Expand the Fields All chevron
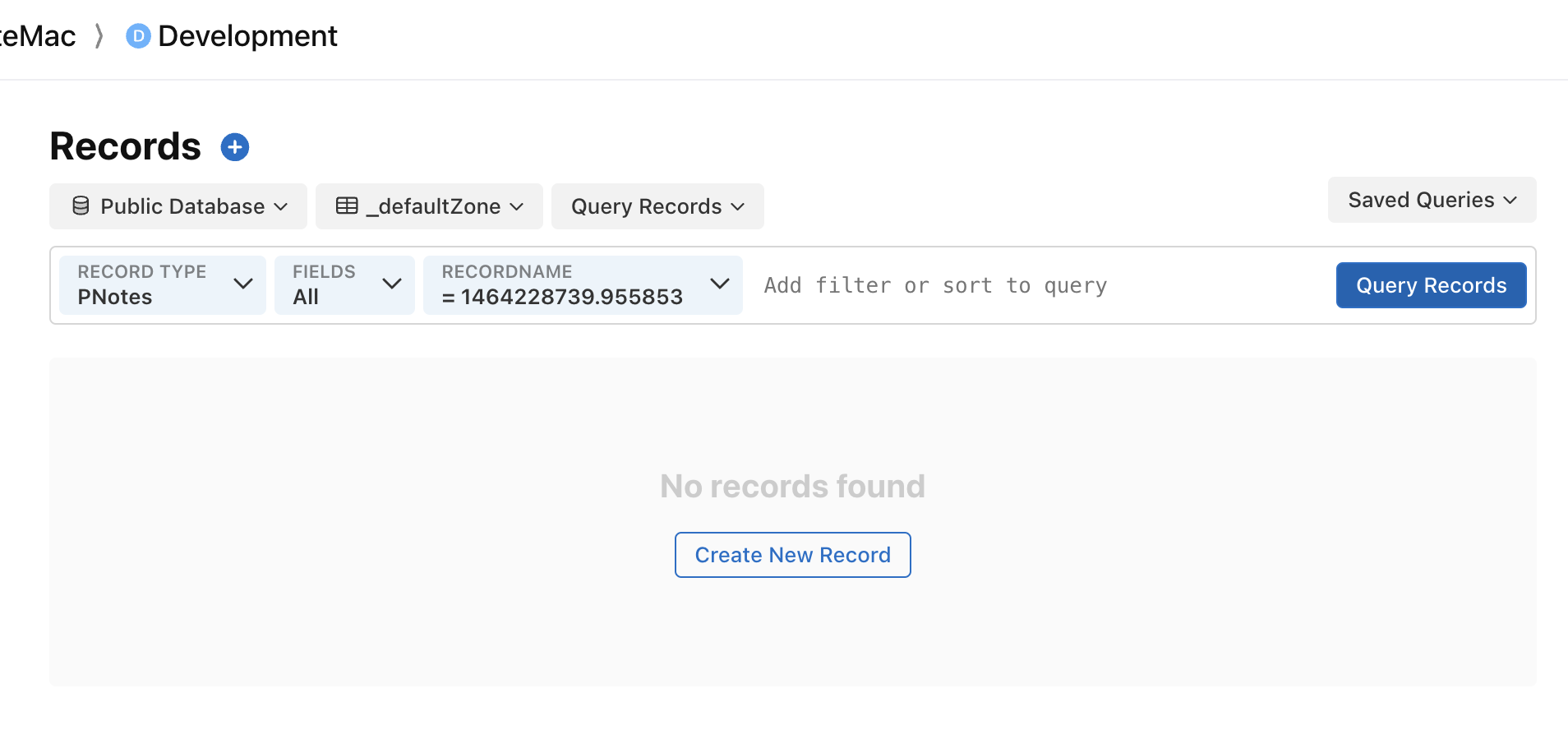1568x753 pixels. click(x=392, y=284)
